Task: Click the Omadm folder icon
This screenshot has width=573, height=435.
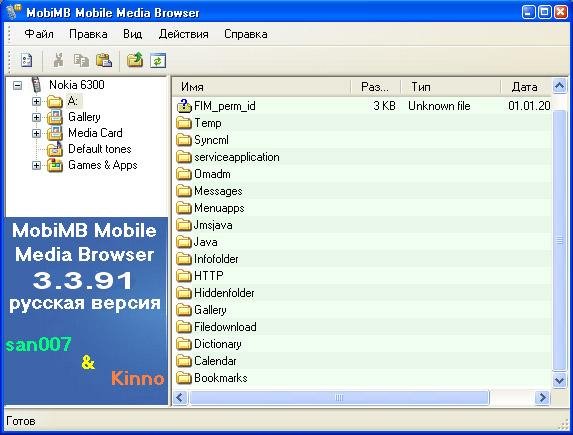Action: click(184, 174)
